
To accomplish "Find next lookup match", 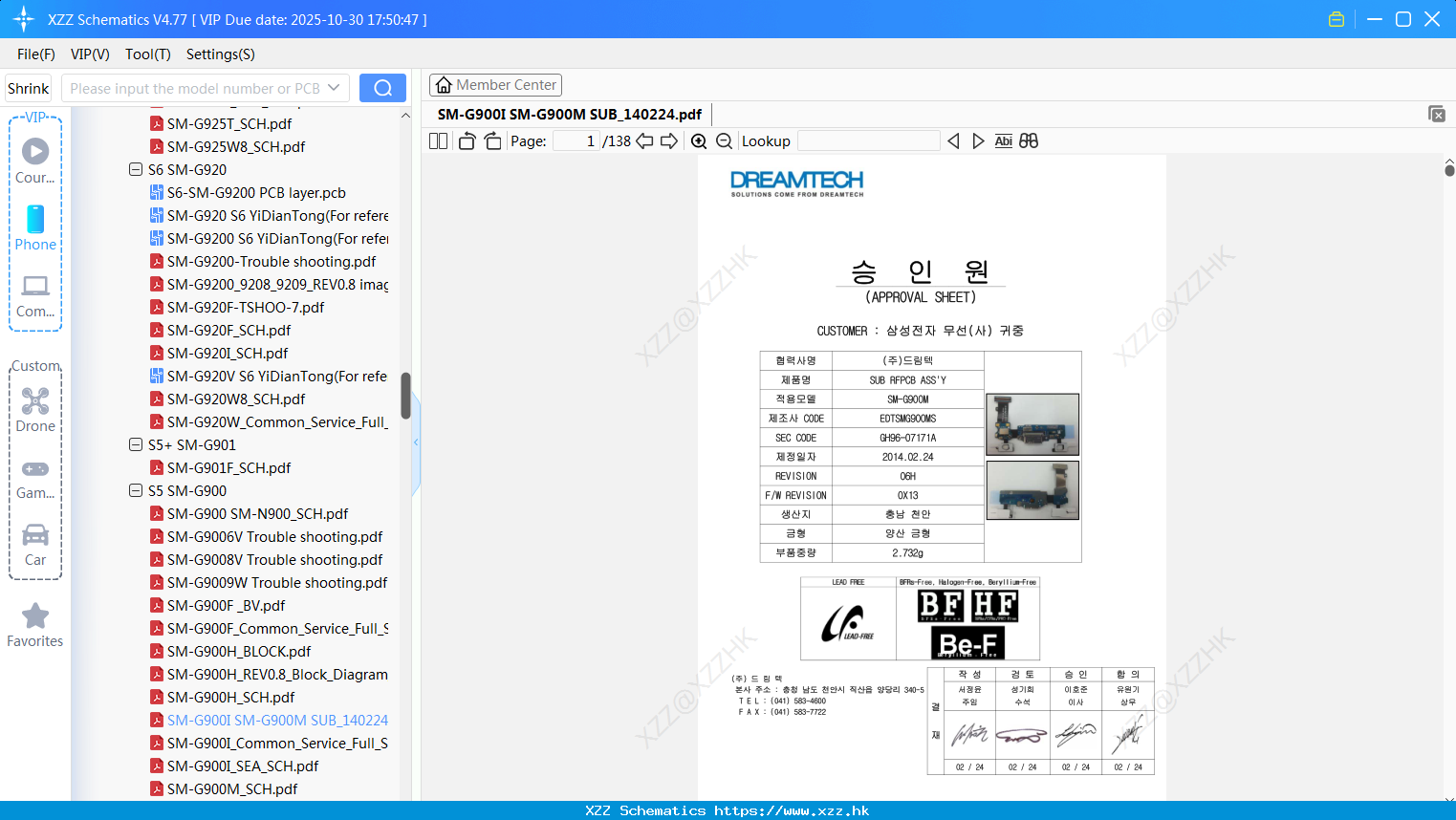I will coord(978,140).
